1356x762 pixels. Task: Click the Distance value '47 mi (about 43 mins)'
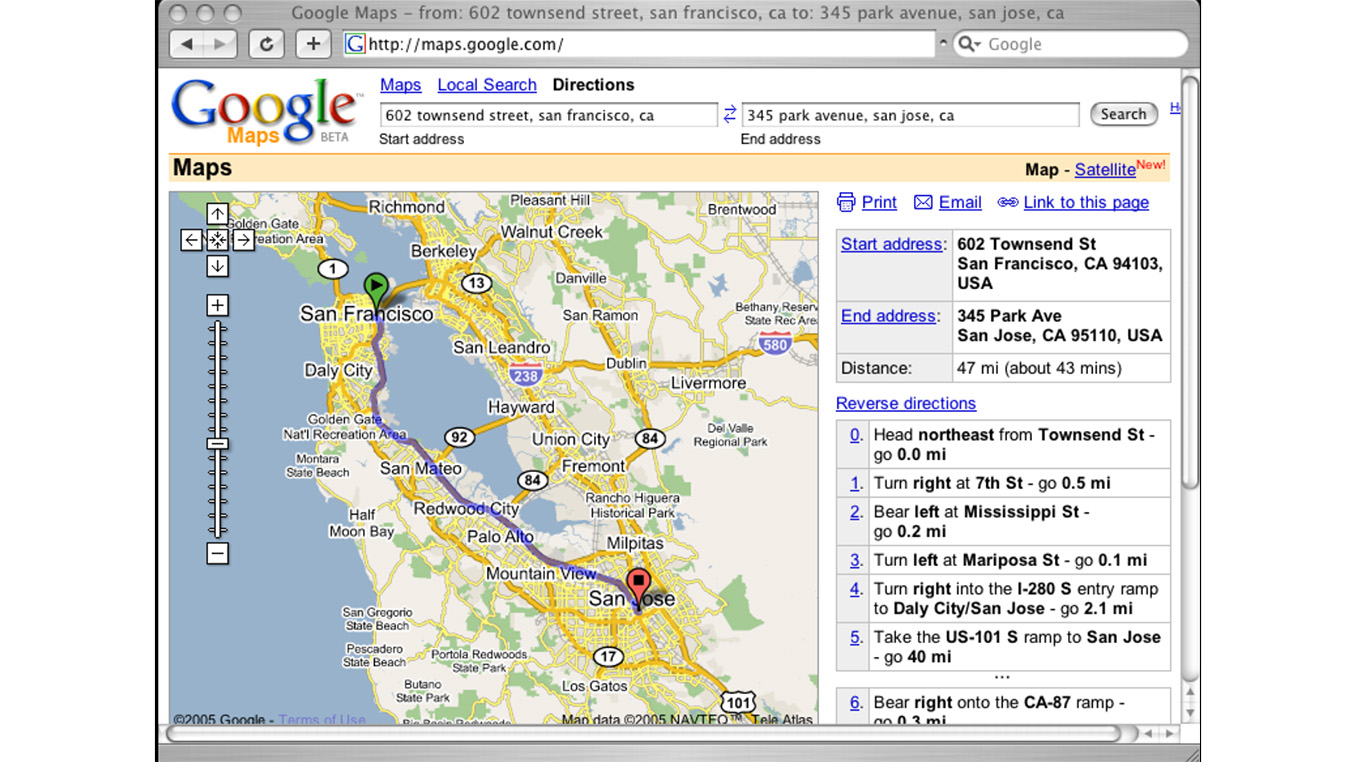(1039, 368)
